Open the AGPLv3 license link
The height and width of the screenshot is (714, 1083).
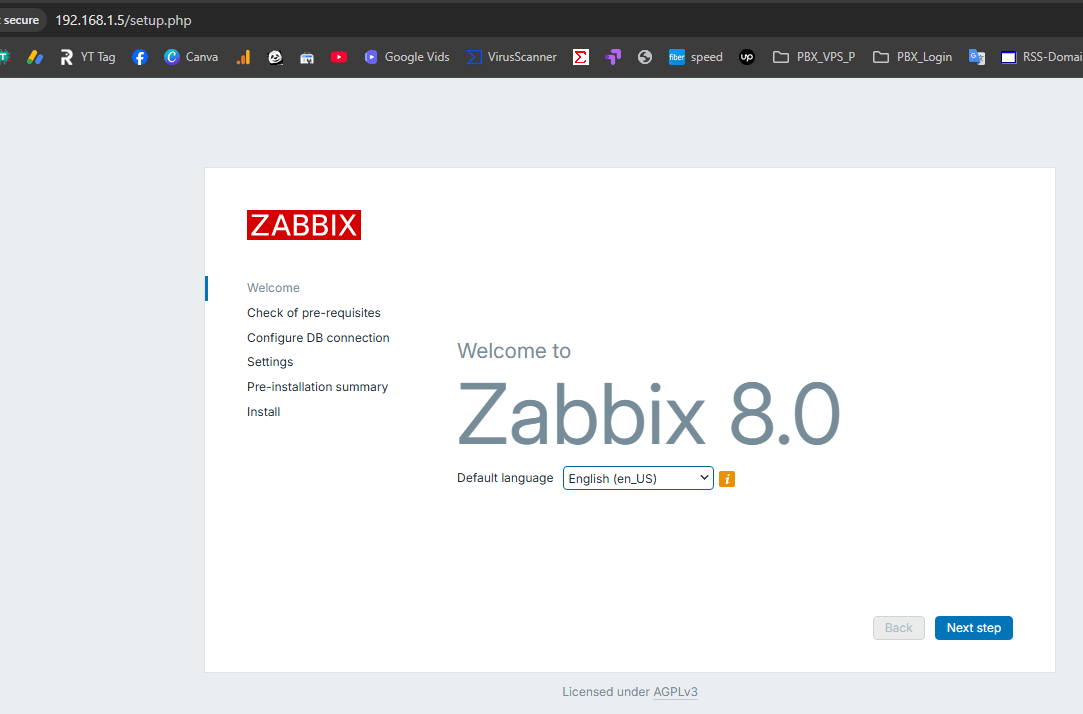tap(675, 692)
